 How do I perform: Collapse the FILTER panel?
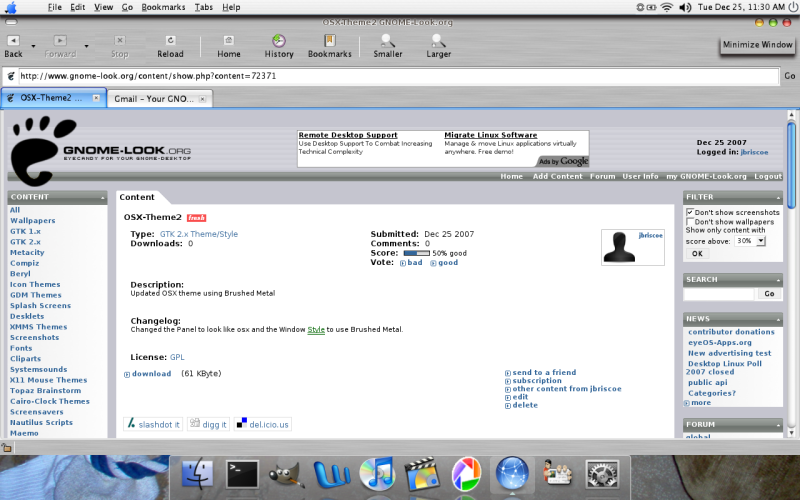tap(778, 197)
